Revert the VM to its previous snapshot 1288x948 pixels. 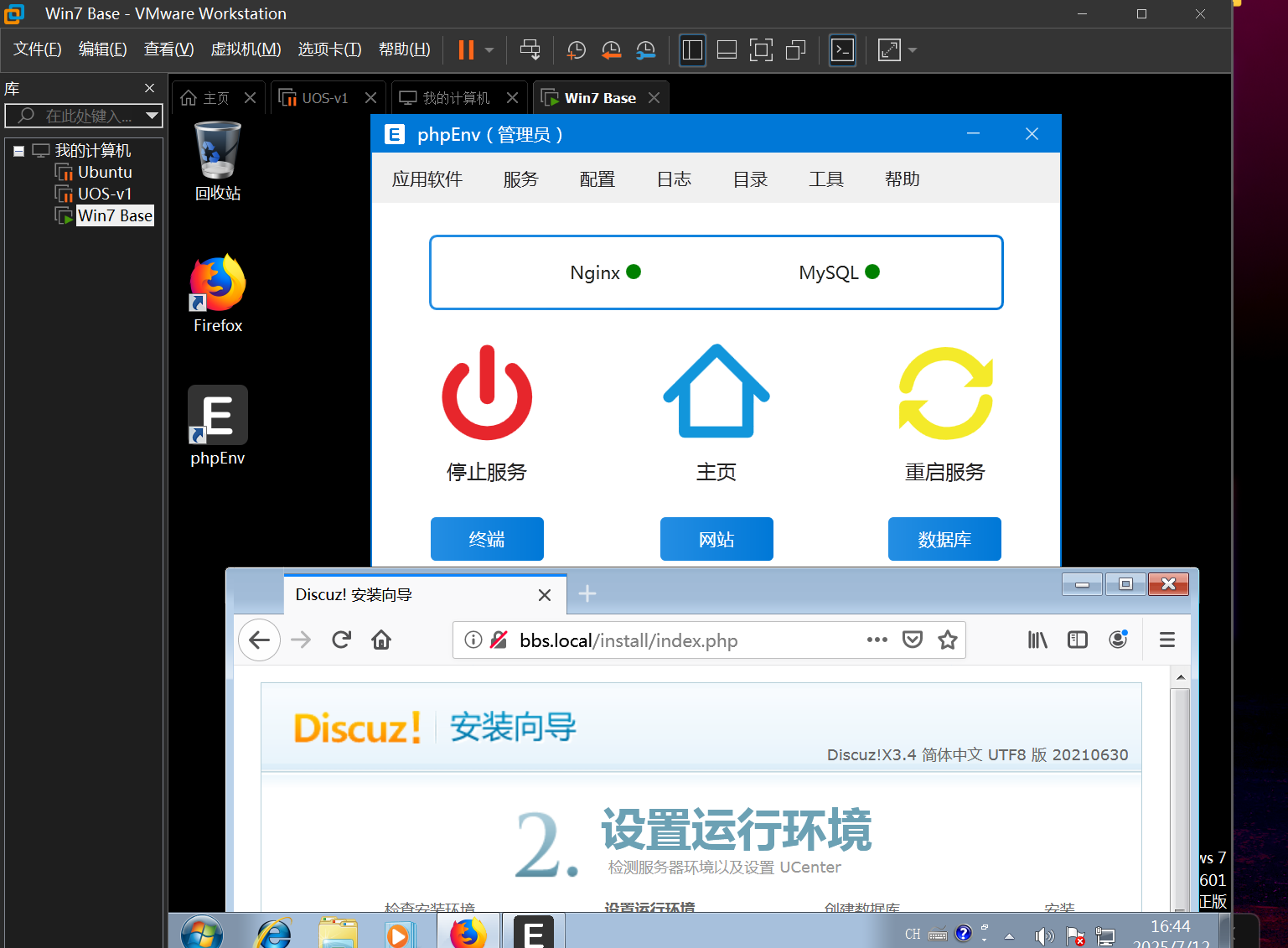pyautogui.click(x=611, y=50)
